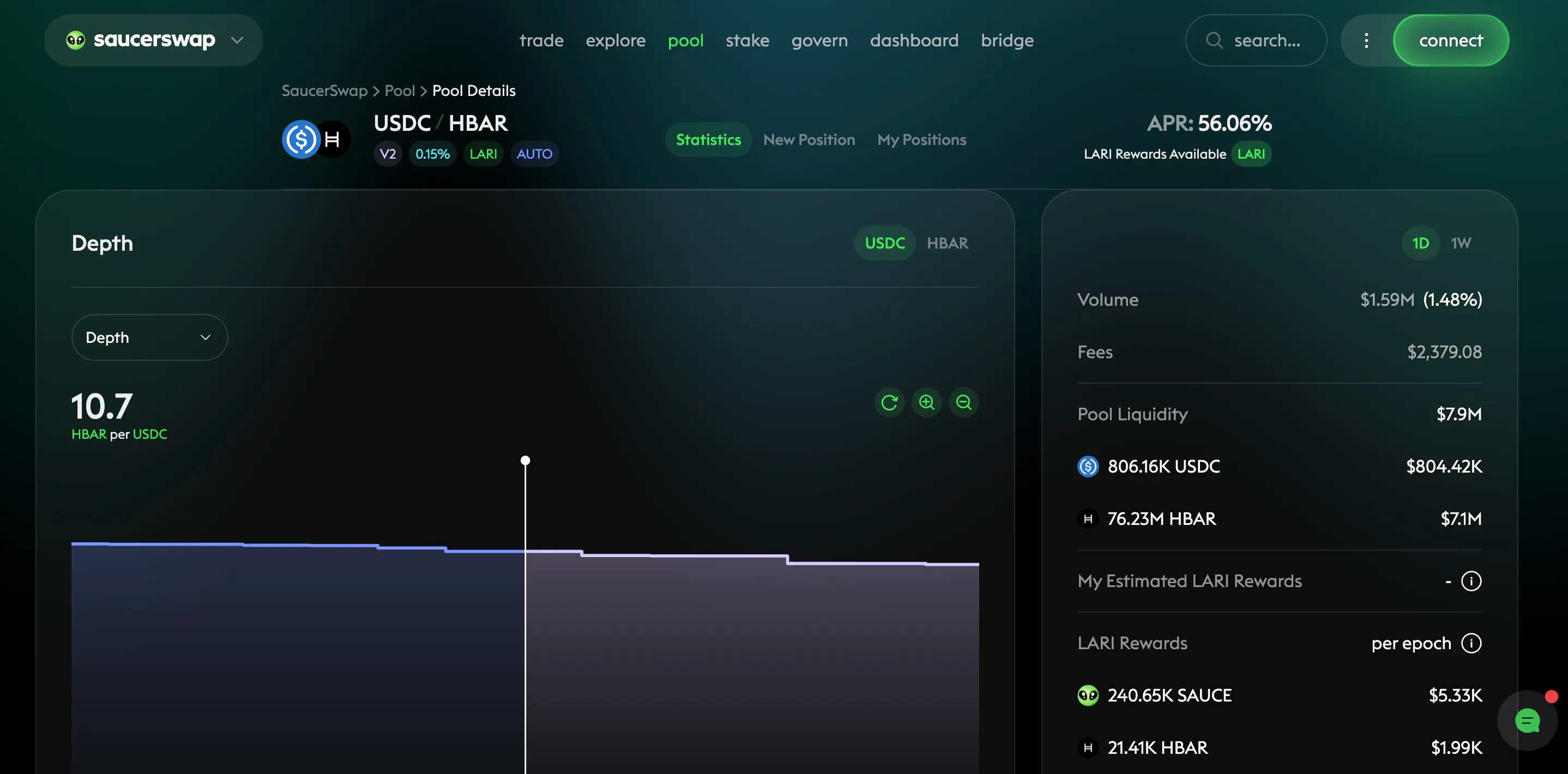Open the trade menu
The height and width of the screenshot is (774, 1568).
point(541,40)
